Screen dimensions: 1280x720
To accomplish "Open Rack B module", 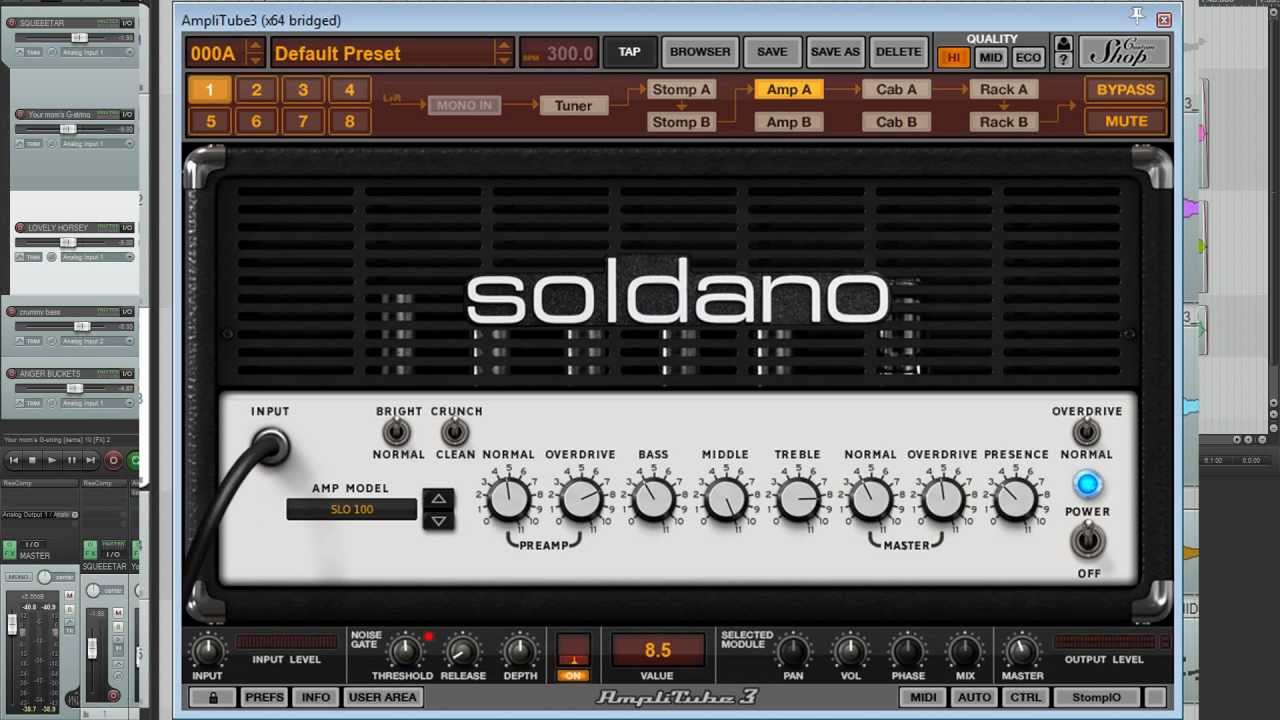I will pyautogui.click(x=1003, y=122).
